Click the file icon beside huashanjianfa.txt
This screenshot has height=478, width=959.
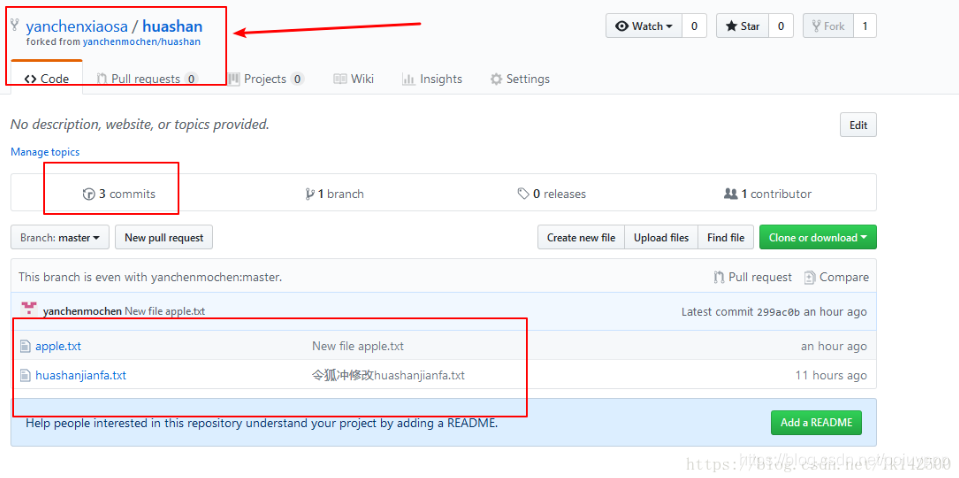click(25, 375)
